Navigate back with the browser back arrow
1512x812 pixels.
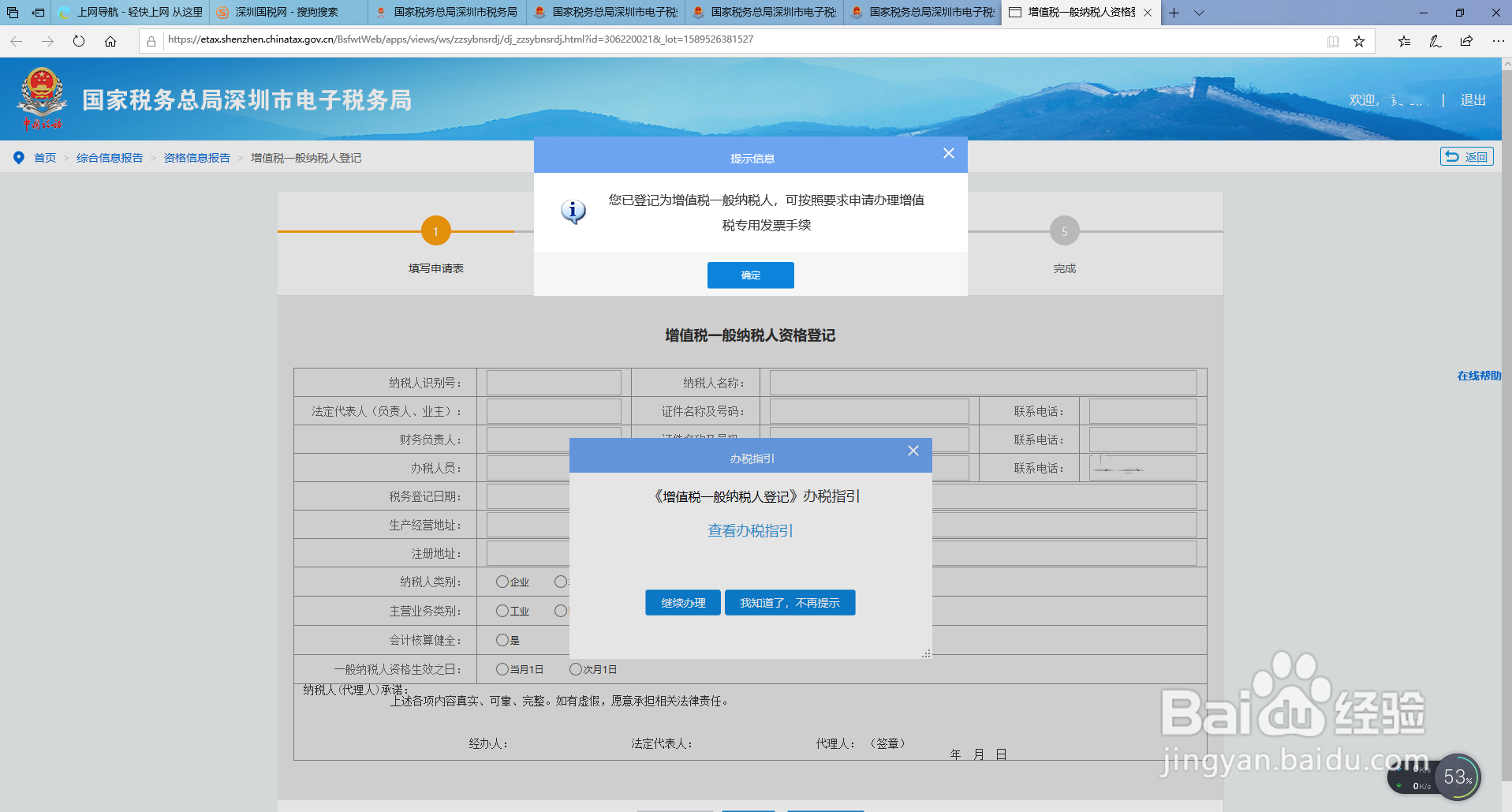[x=16, y=40]
